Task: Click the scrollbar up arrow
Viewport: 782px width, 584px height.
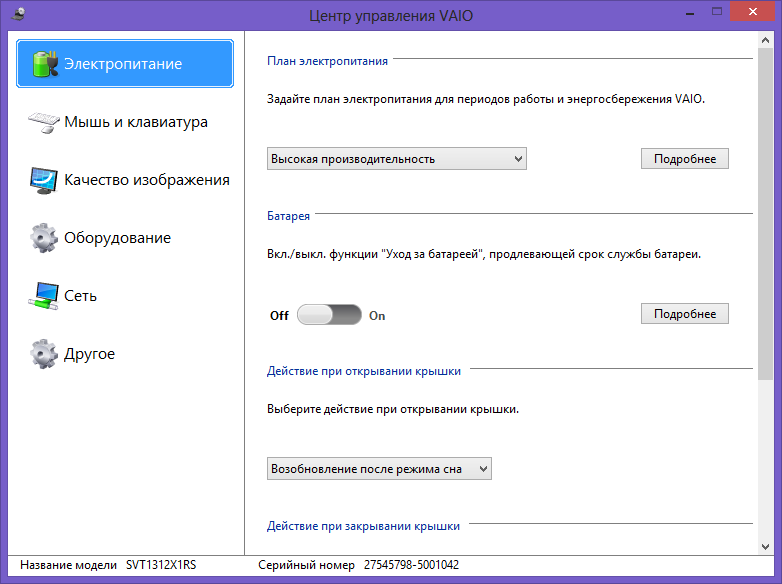Action: (x=766, y=40)
